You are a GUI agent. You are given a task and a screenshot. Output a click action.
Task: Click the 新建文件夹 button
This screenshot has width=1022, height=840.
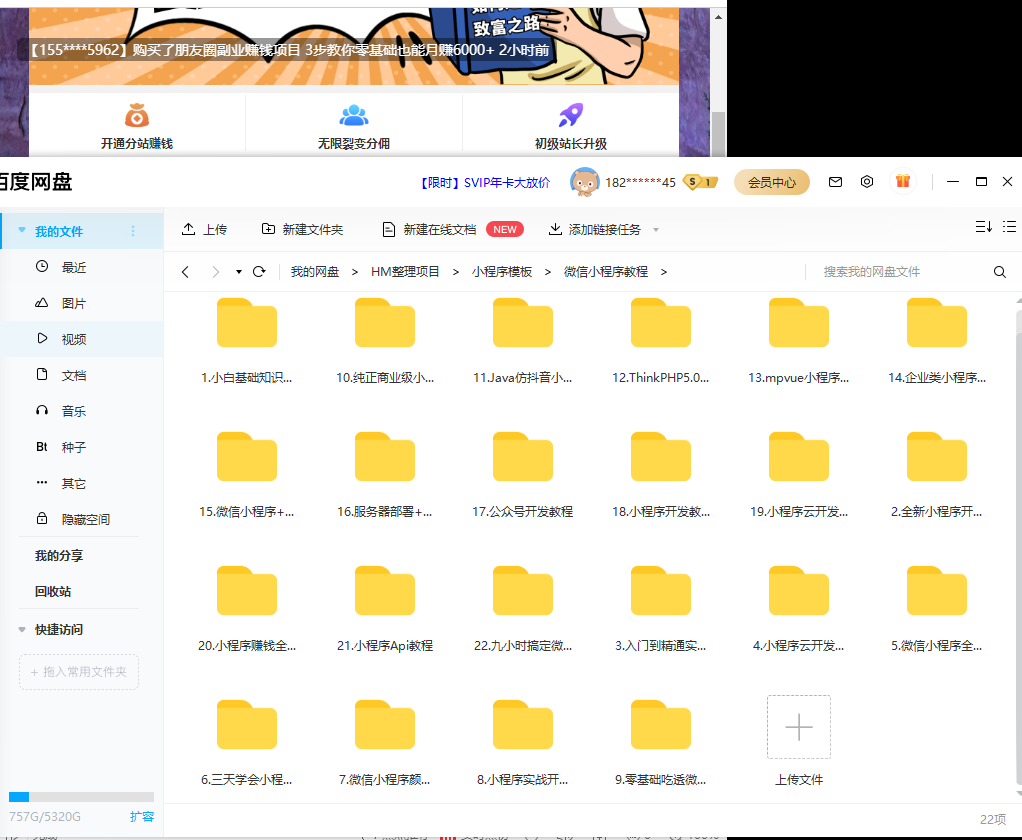(302, 229)
